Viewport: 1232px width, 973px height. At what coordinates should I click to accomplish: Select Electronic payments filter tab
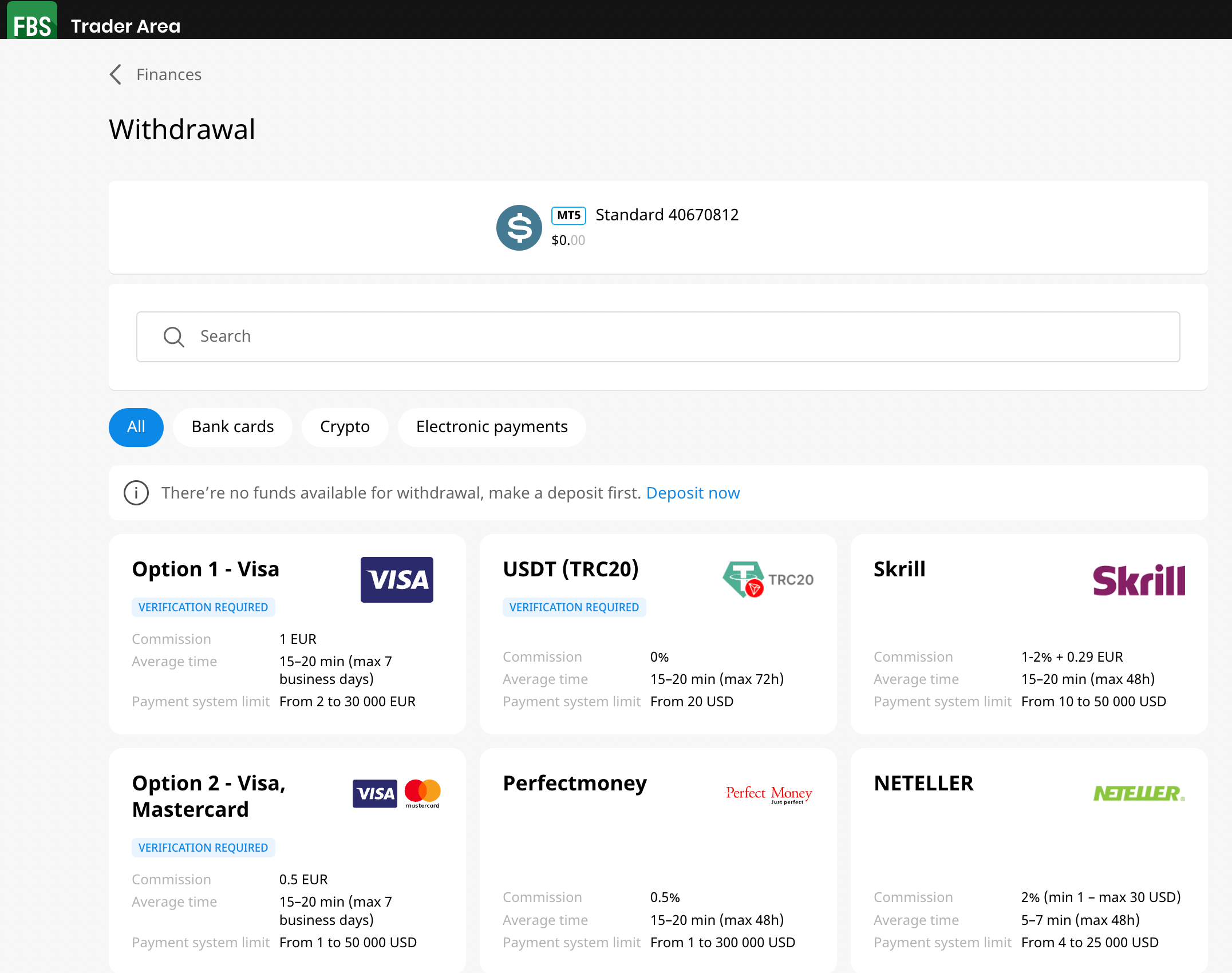tap(491, 426)
